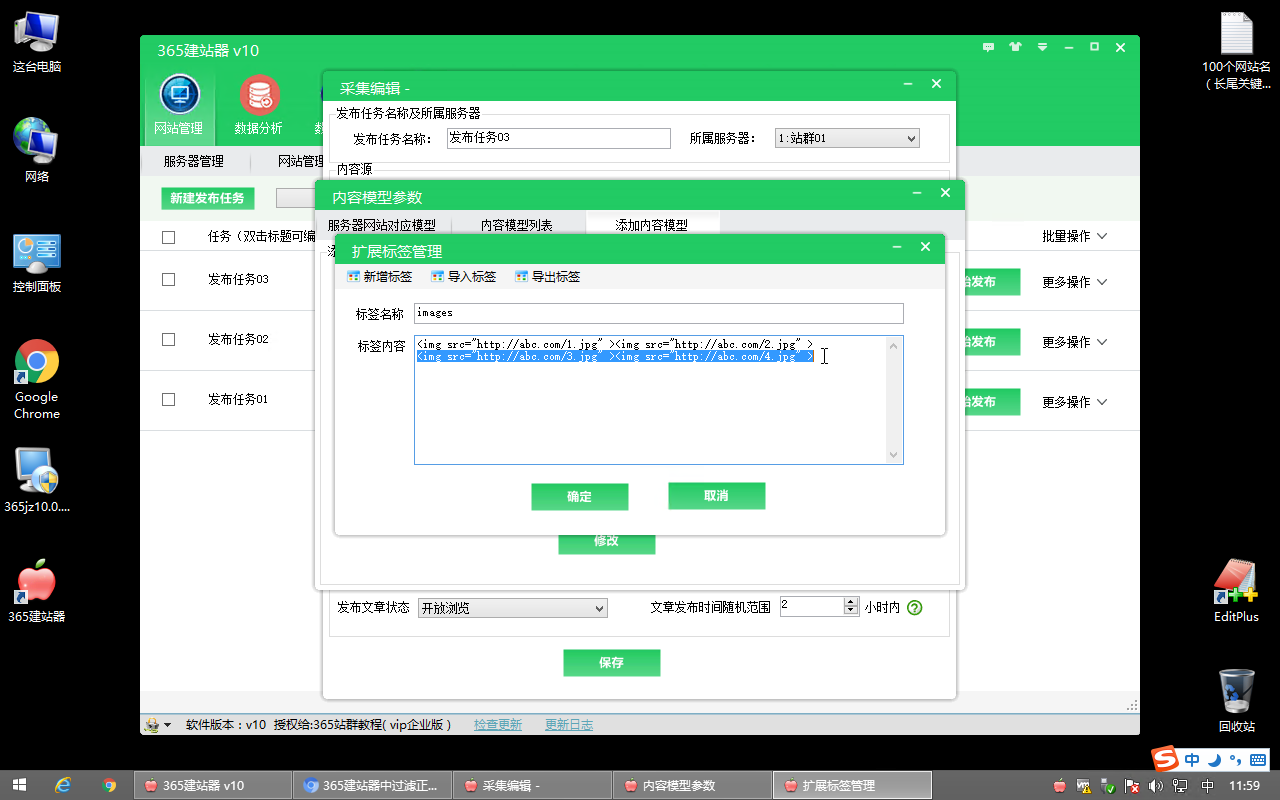Image resolution: width=1280 pixels, height=800 pixels.
Task: Click 确定 button in 扩展标签管理 dialog
Action: click(x=580, y=497)
